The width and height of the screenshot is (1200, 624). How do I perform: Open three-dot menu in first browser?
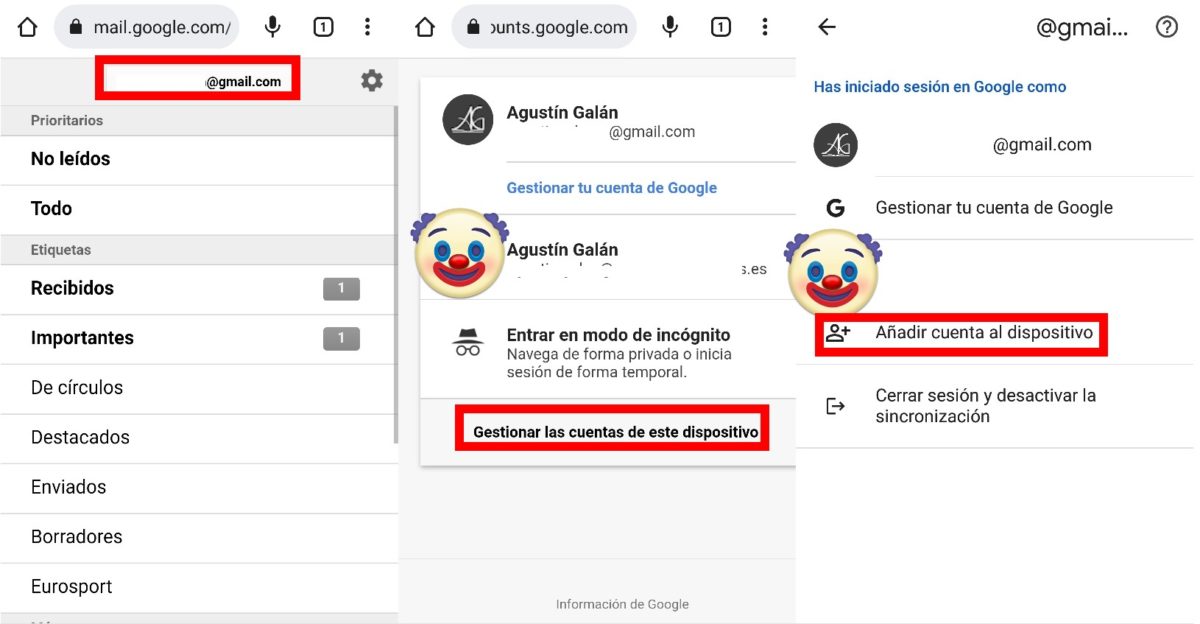(368, 27)
